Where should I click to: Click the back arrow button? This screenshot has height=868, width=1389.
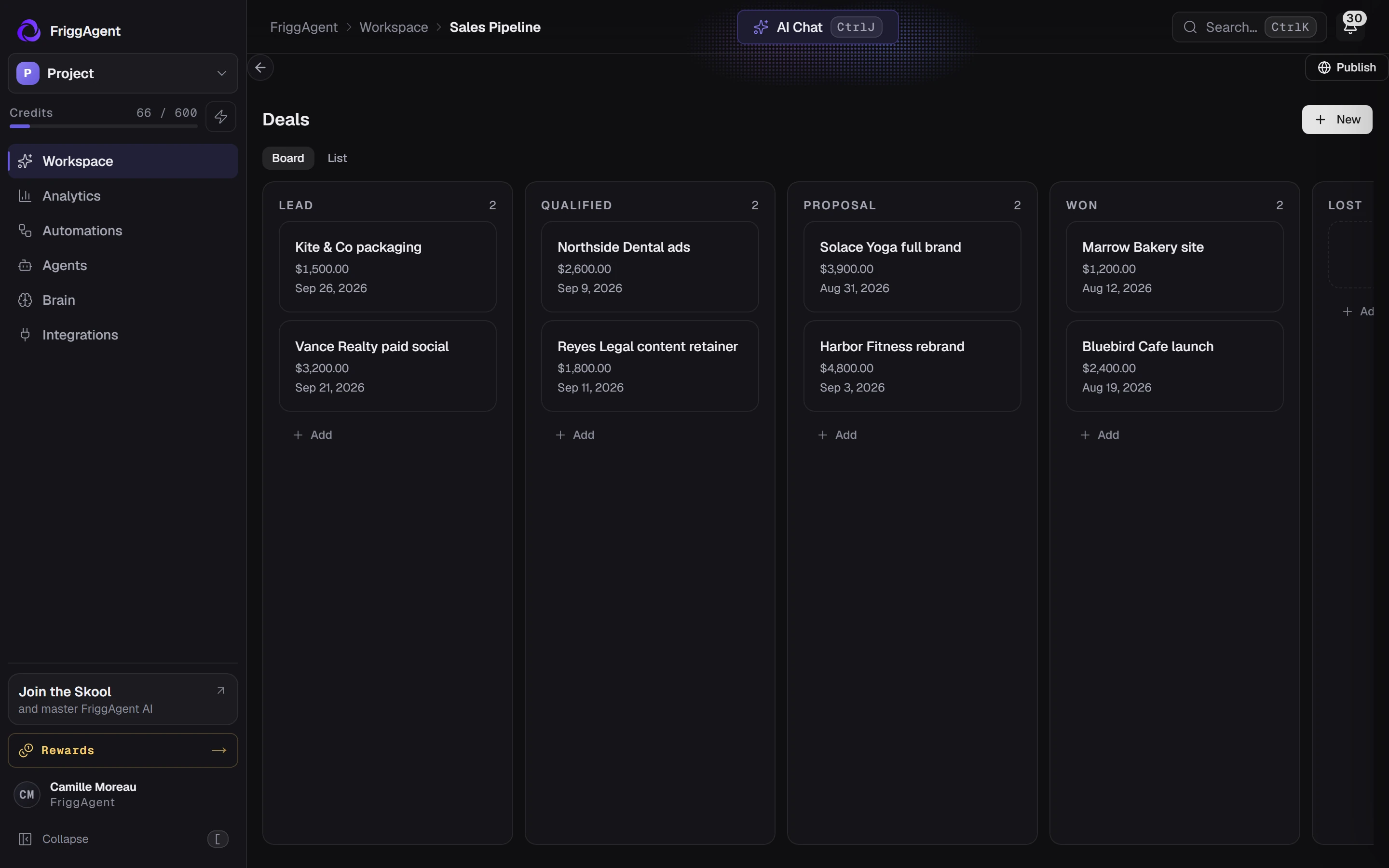pyautogui.click(x=260, y=68)
